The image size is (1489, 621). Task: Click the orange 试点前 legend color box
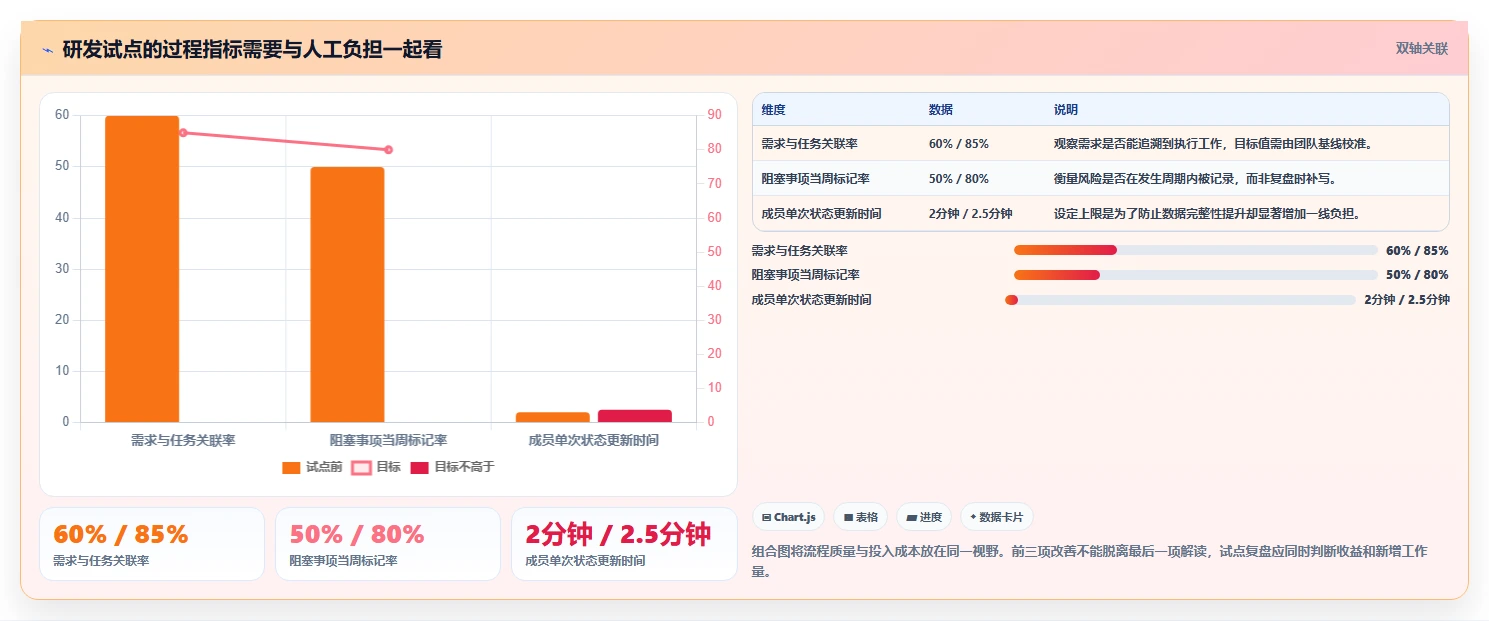[291, 467]
